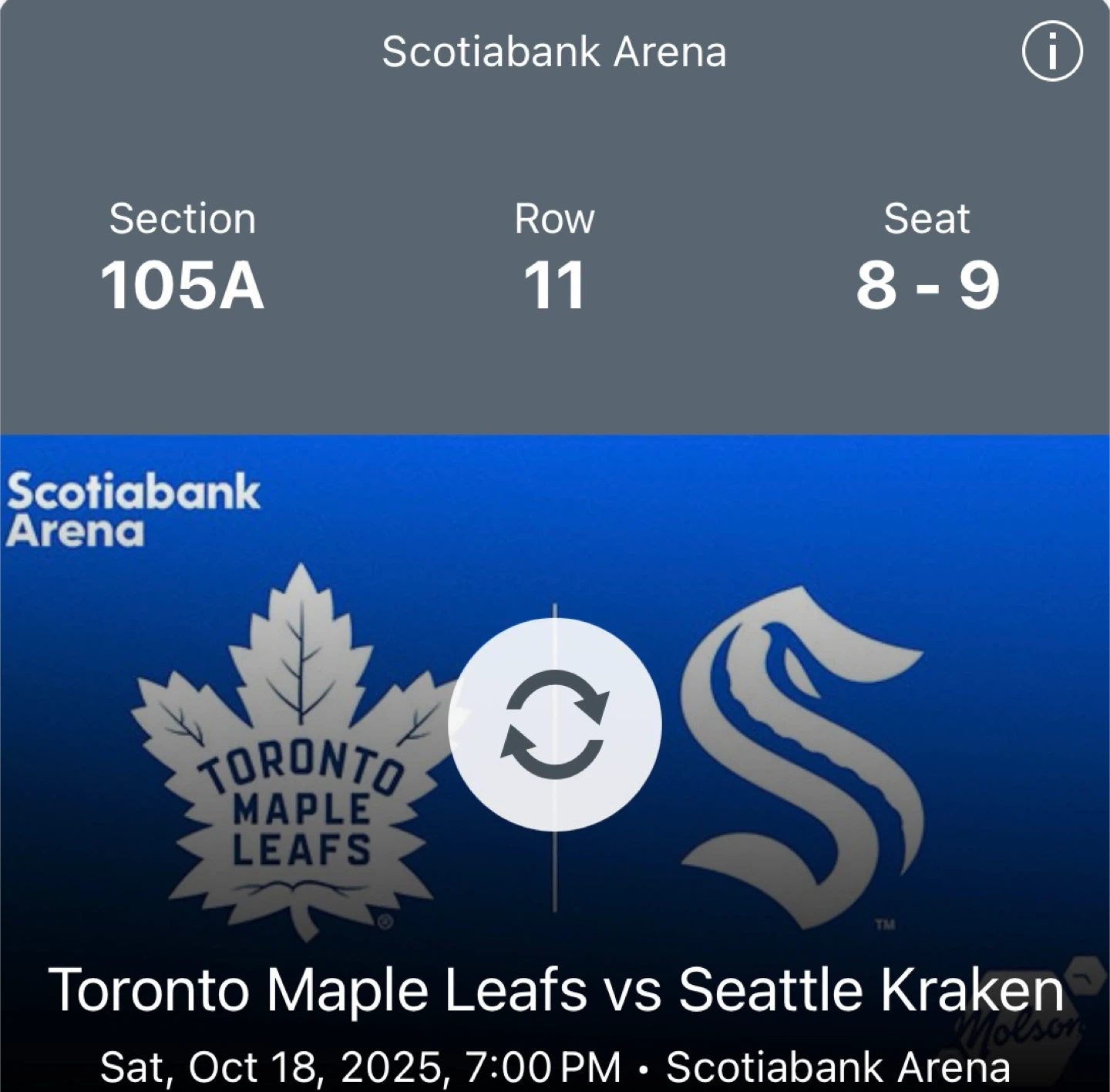Tap the Toronto Maple Leafs vs Seattle Kraken title

[555, 990]
